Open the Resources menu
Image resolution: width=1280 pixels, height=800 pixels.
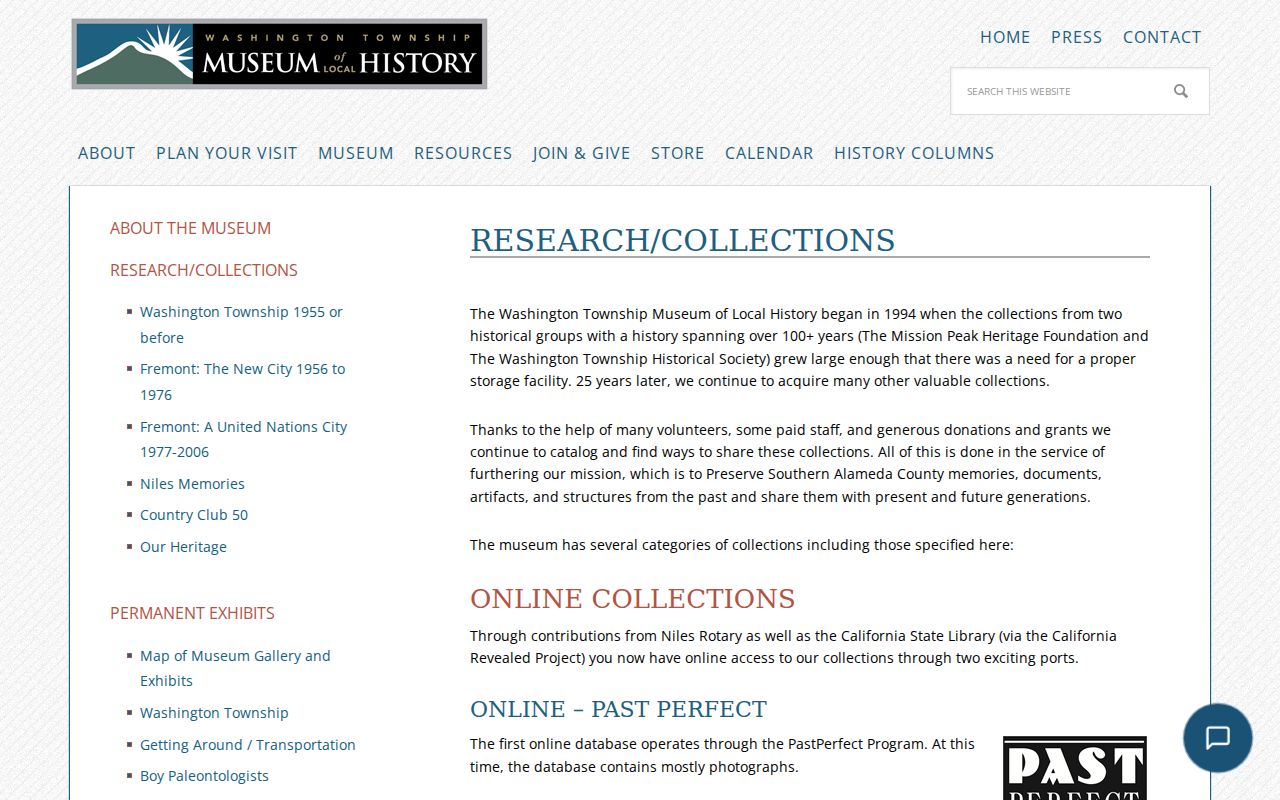point(463,153)
